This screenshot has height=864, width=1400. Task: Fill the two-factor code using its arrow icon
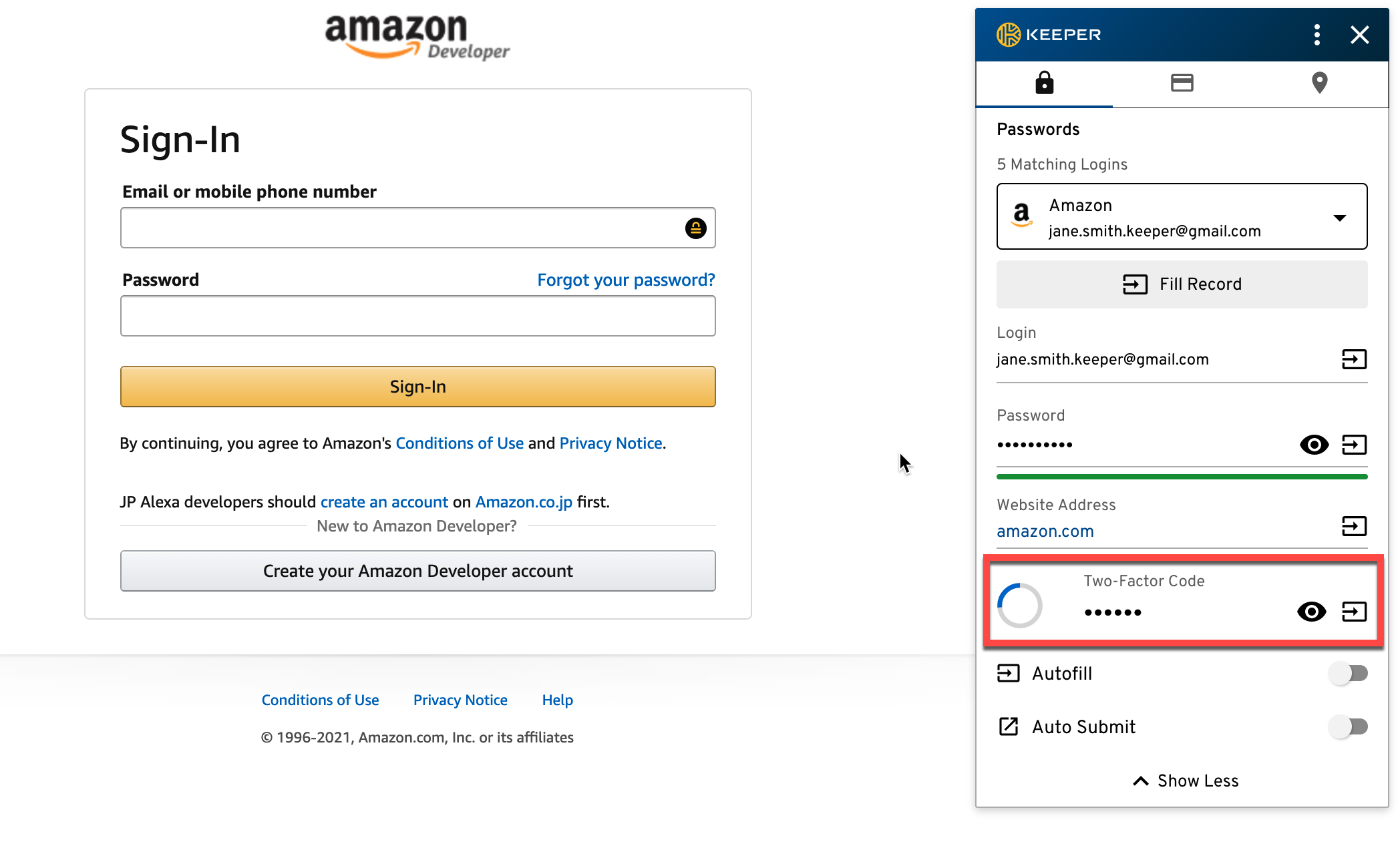1354,612
